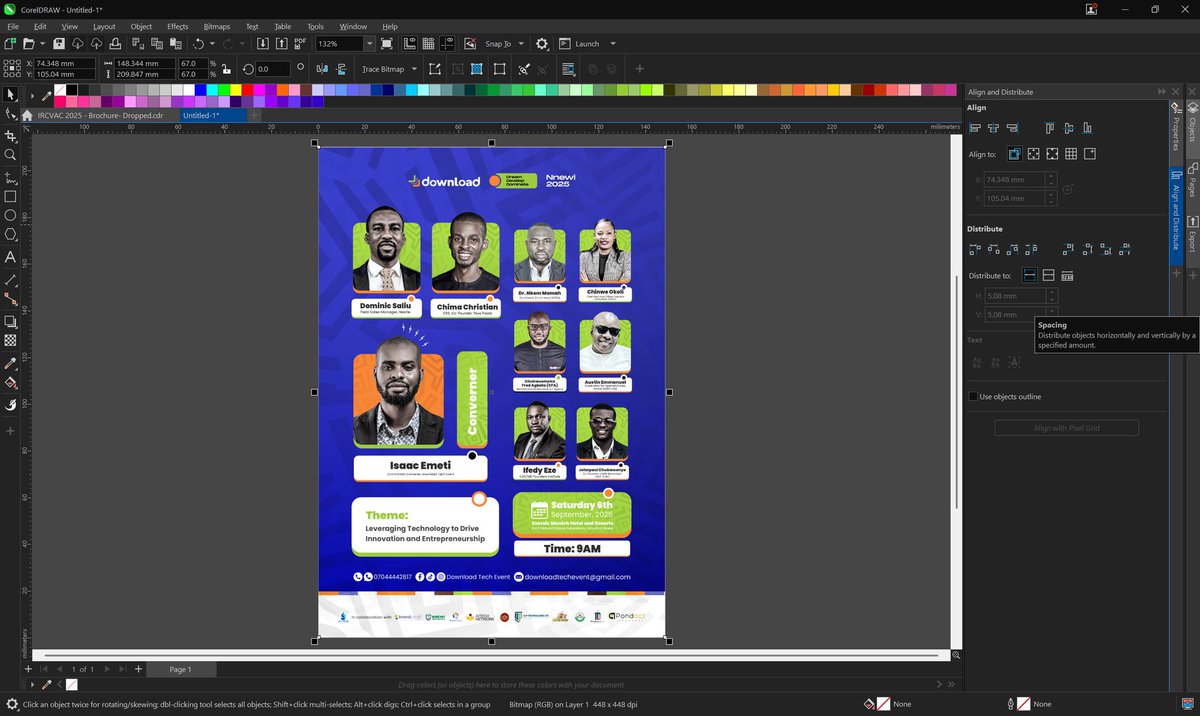Screen dimensions: 1200x716
Task: Open the Launch dropdown
Action: 613,44
